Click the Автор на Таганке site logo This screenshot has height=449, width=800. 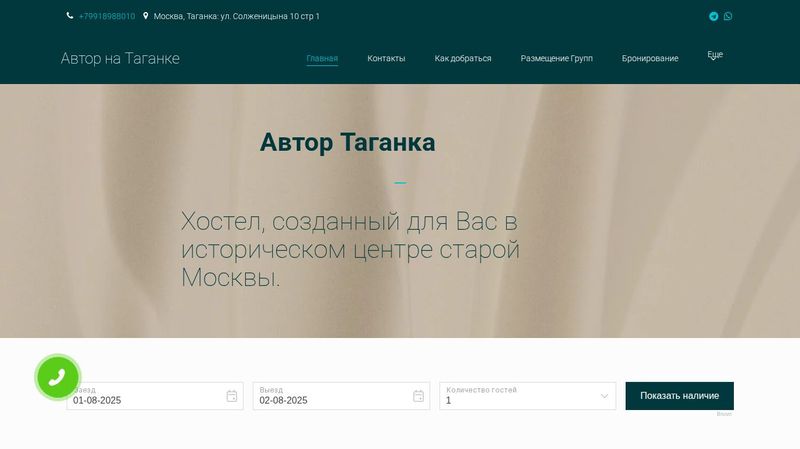[120, 58]
